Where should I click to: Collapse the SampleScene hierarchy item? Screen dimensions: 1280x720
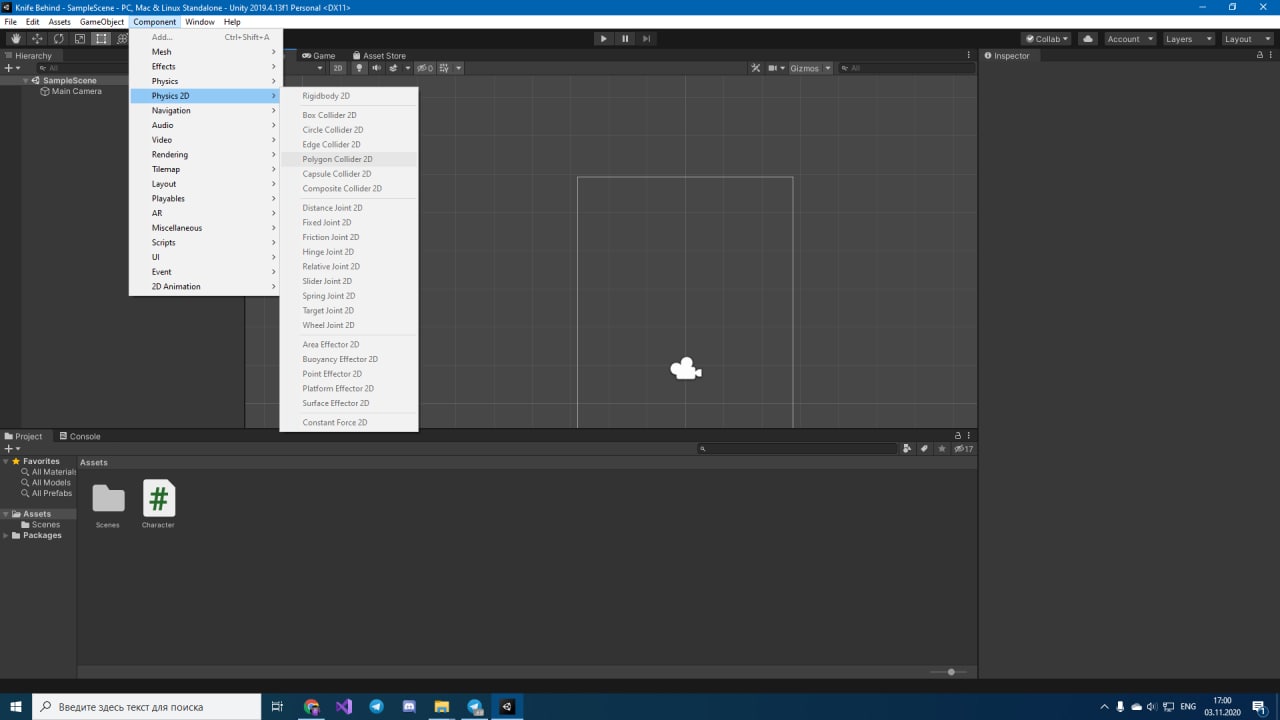pyautogui.click(x=26, y=80)
